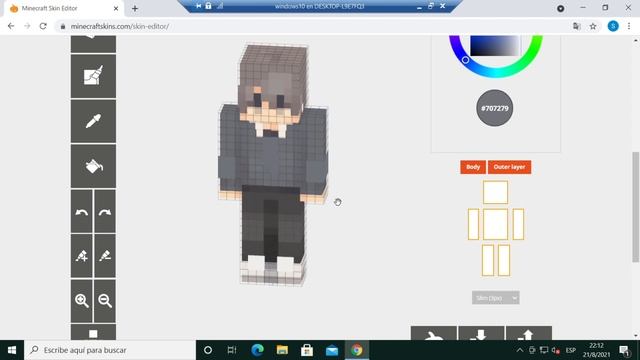Toggle head part visibility in body diagram

tap(496, 192)
